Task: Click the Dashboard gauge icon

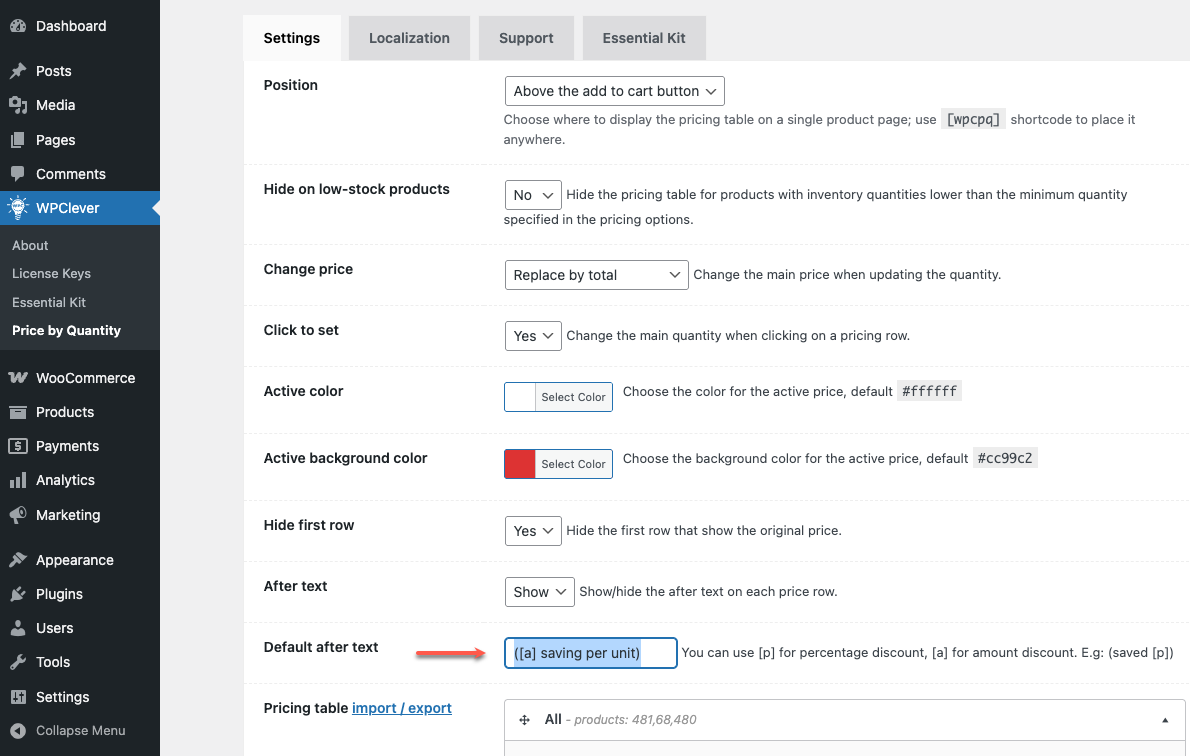Action: point(18,26)
